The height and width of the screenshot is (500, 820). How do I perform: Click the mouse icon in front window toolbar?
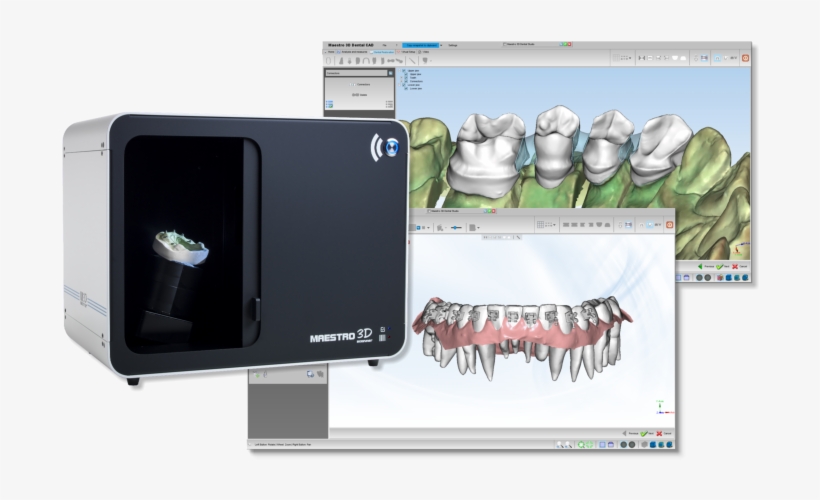(x=620, y=225)
